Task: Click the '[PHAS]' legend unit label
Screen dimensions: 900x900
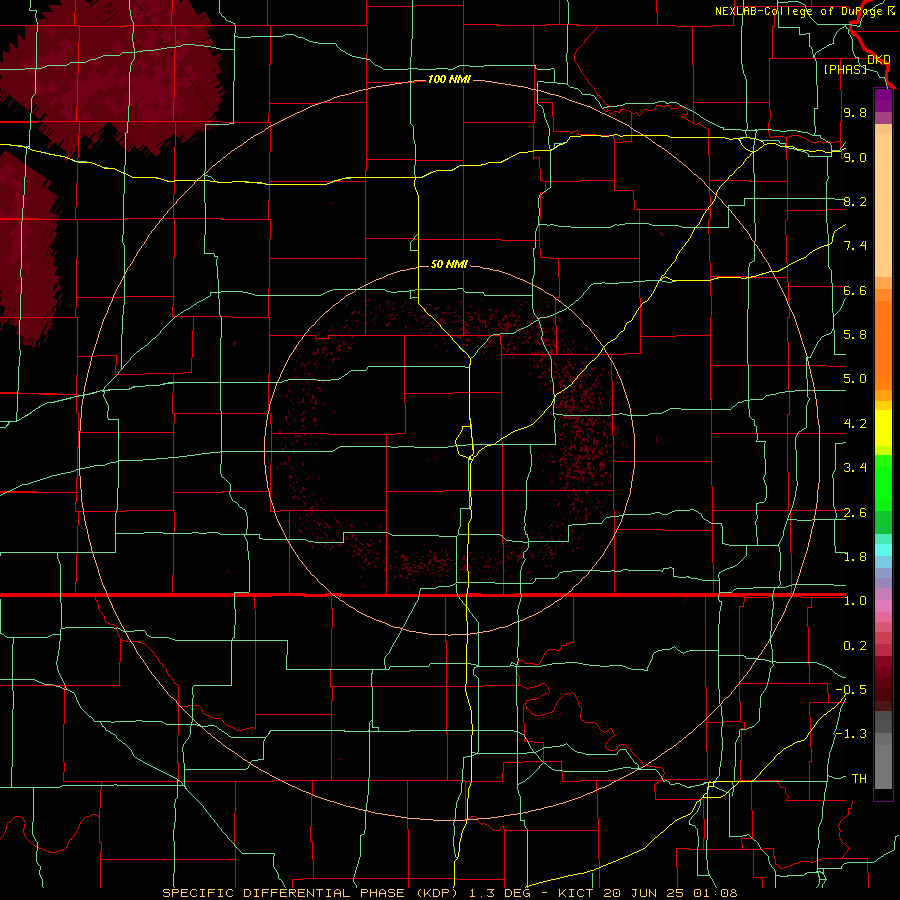Action: click(x=845, y=69)
